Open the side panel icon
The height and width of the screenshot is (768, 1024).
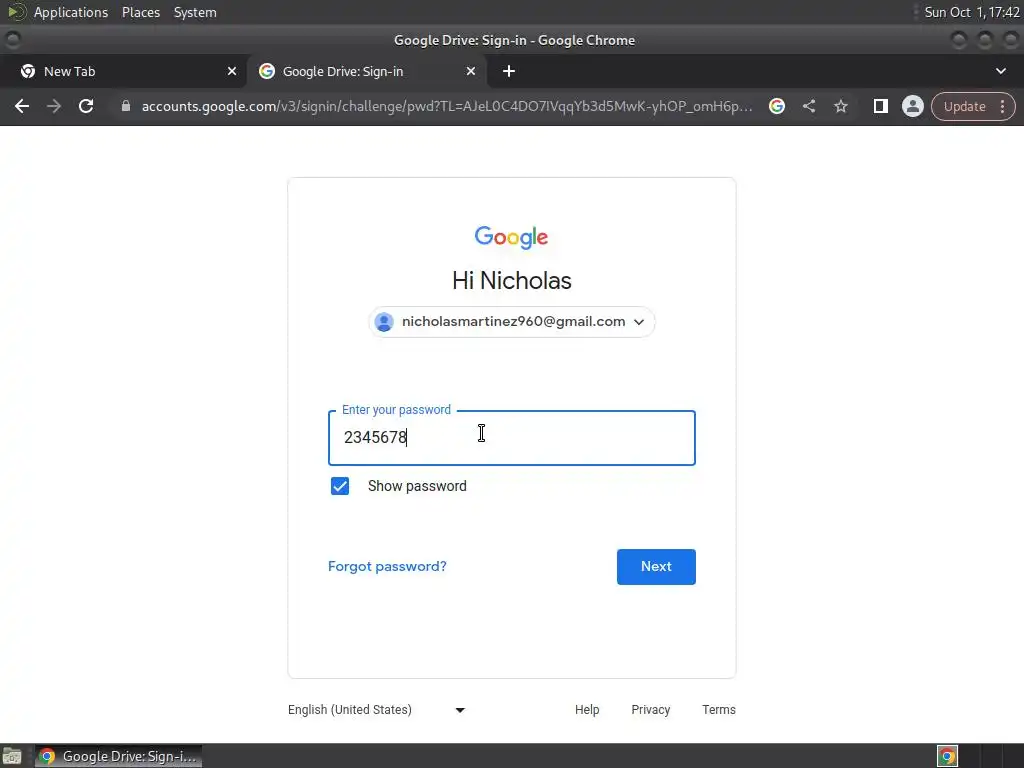pyautogui.click(x=880, y=106)
